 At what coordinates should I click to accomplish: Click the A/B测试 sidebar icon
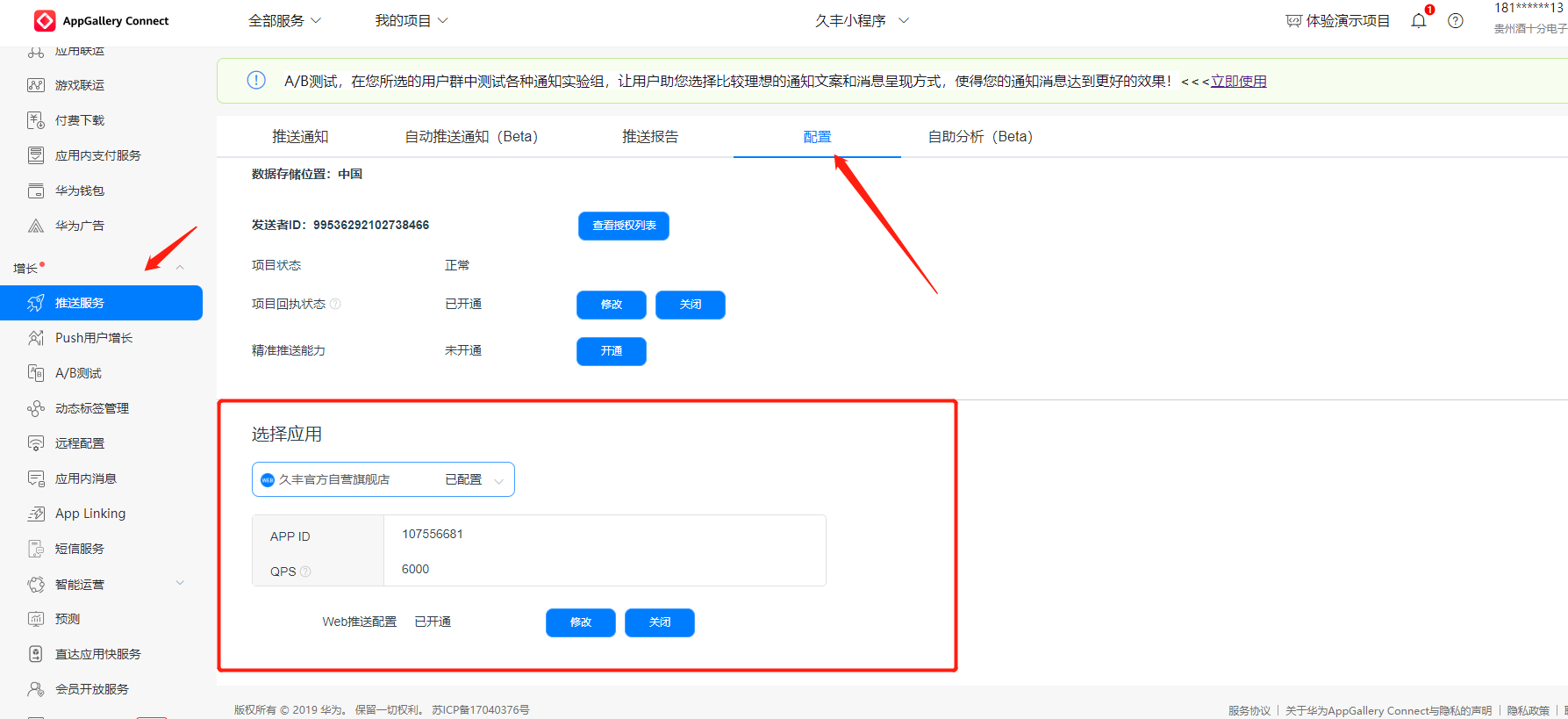[36, 373]
